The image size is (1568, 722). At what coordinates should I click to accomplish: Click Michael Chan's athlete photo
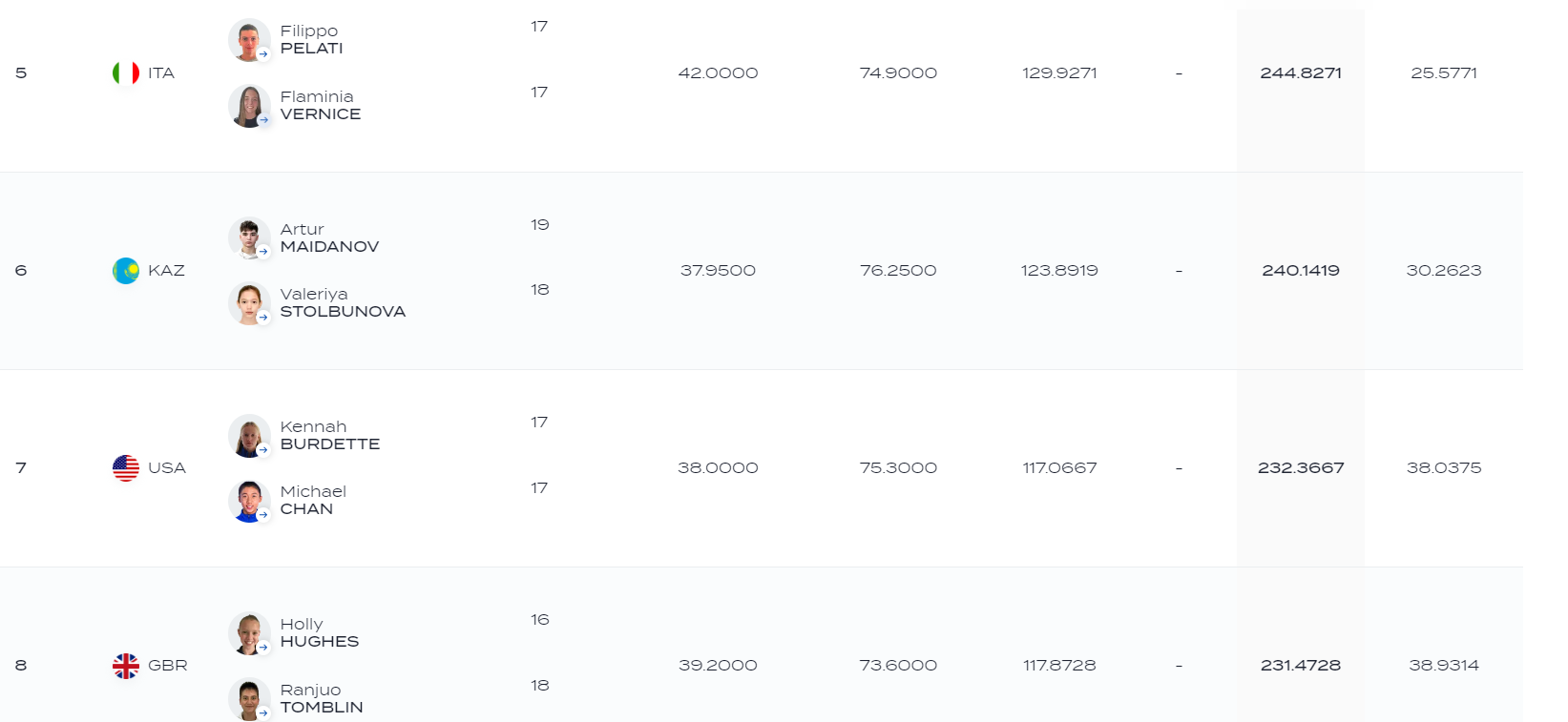coord(249,501)
